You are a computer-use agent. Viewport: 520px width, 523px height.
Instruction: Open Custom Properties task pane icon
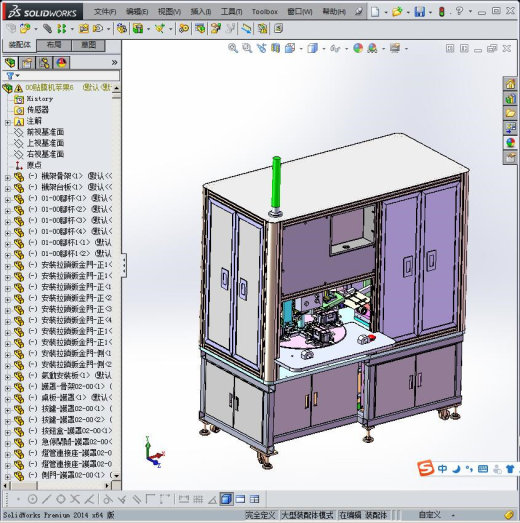[511, 157]
